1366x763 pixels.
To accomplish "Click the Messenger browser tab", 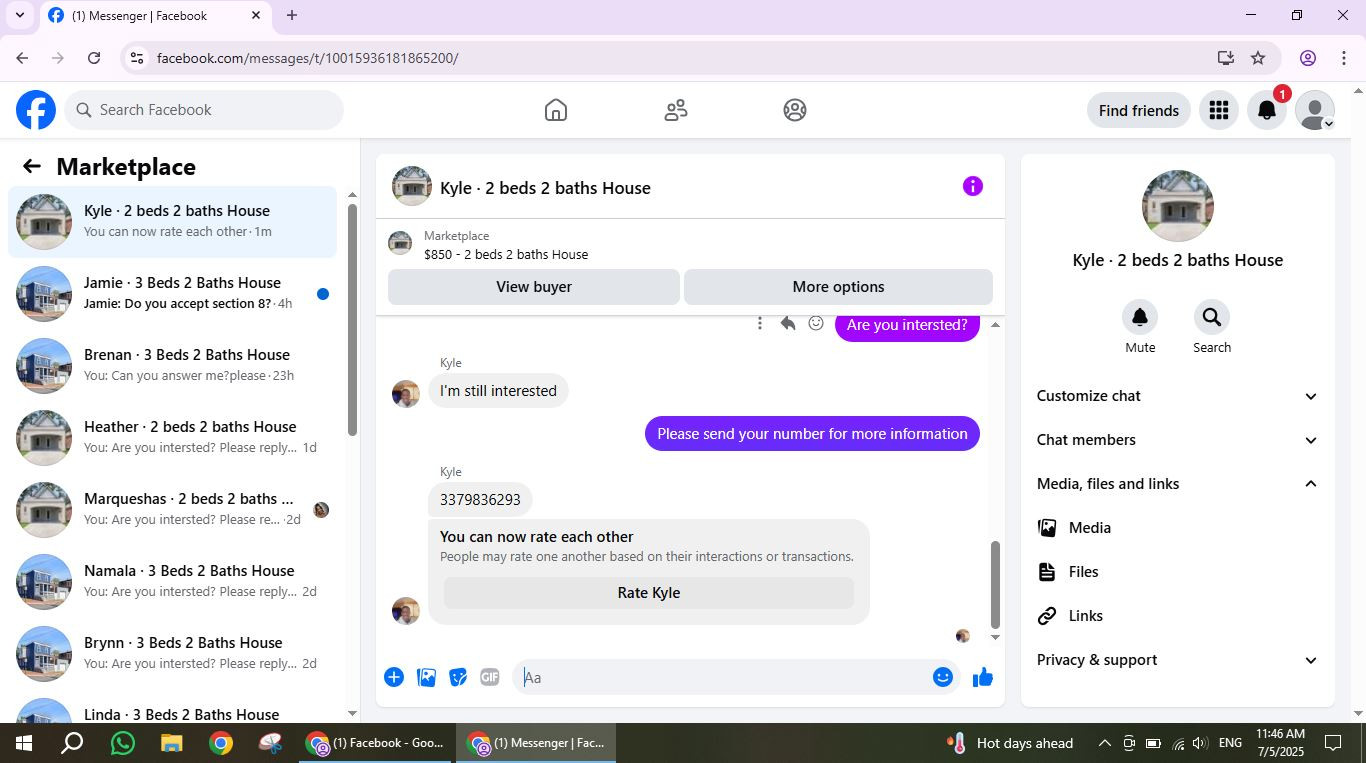I will [155, 16].
